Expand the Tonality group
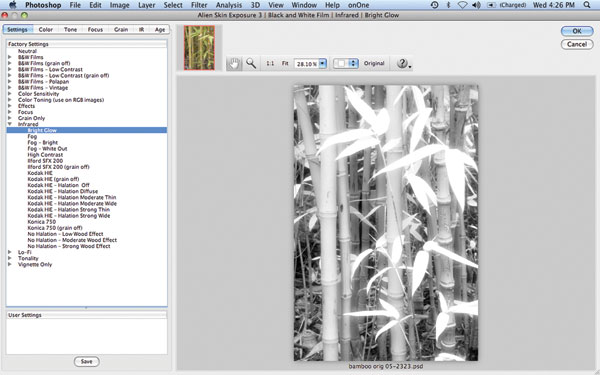This screenshot has width=600, height=375. [x=10, y=258]
